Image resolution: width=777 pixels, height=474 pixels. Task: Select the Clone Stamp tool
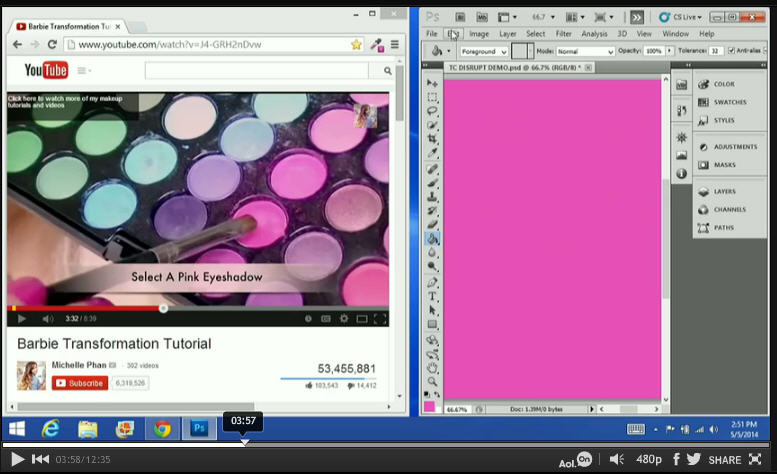click(x=432, y=197)
